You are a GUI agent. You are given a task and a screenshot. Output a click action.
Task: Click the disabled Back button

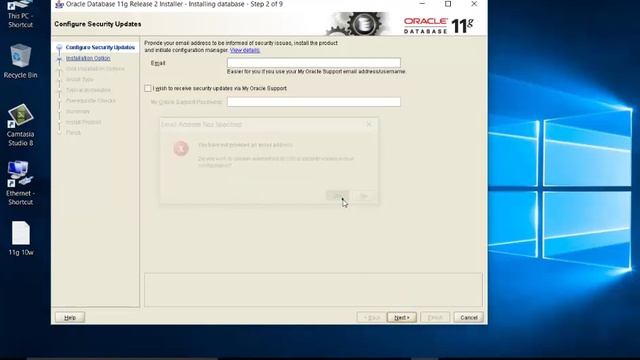click(x=371, y=317)
